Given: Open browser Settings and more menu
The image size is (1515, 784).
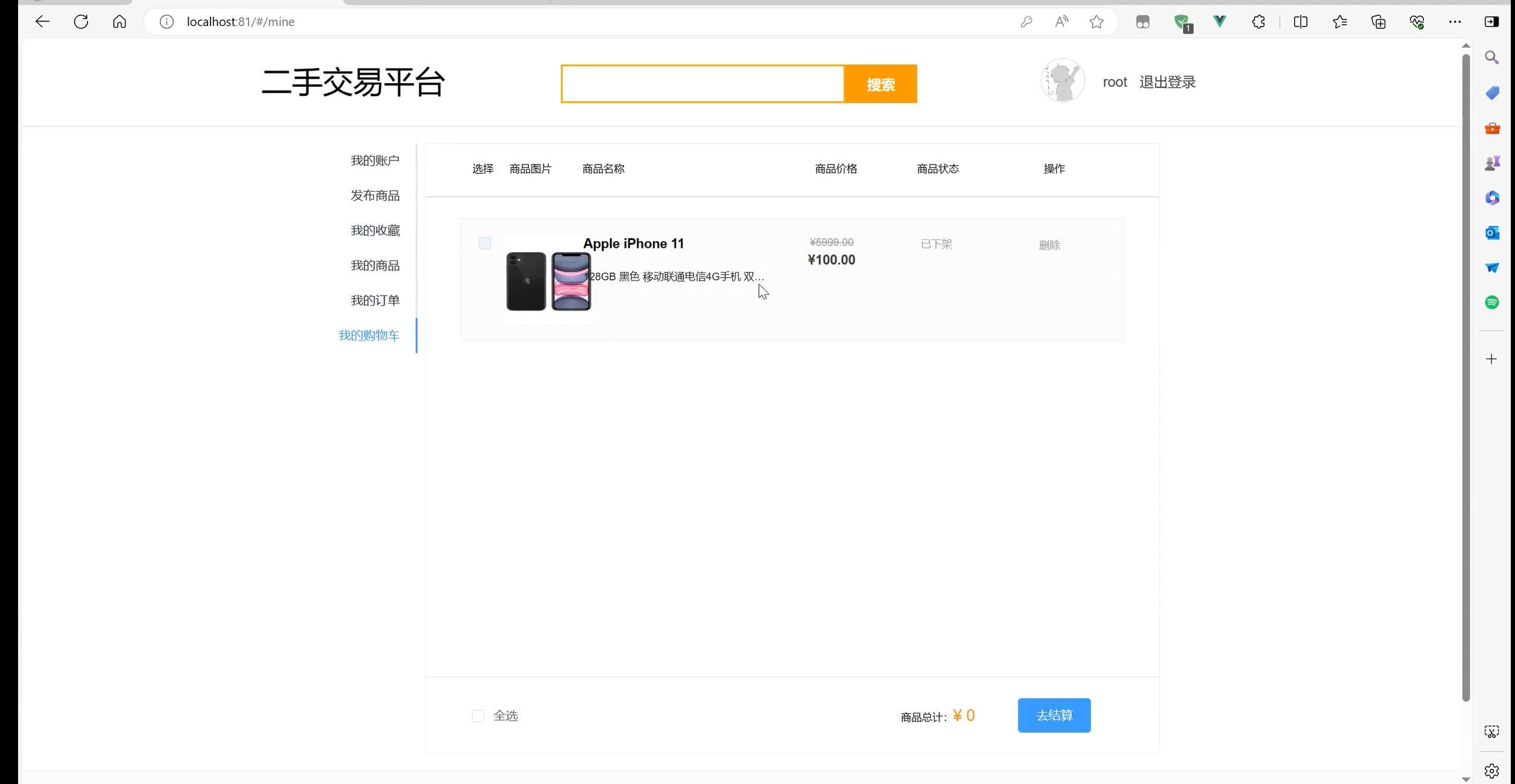Looking at the screenshot, I should (1455, 22).
